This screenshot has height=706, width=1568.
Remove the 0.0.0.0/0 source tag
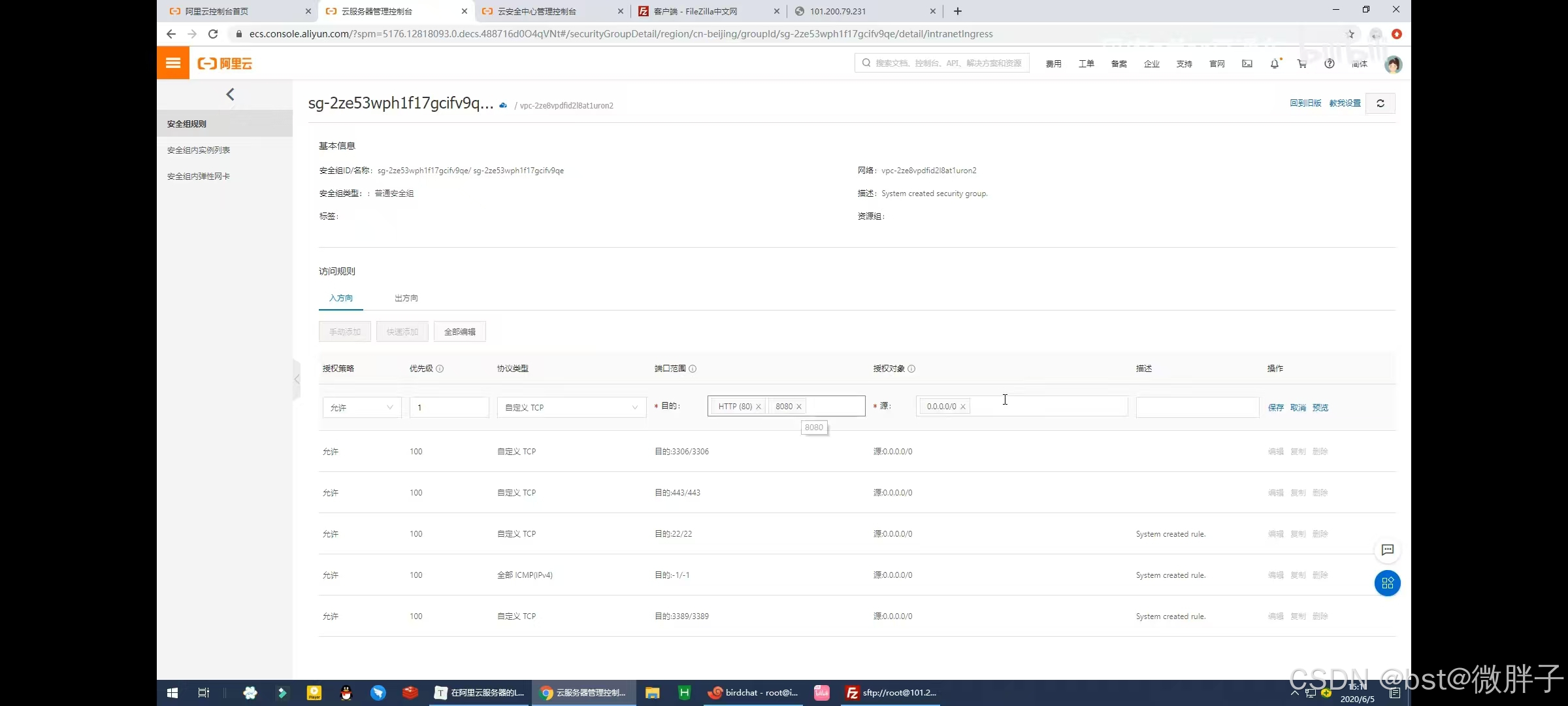coord(962,407)
